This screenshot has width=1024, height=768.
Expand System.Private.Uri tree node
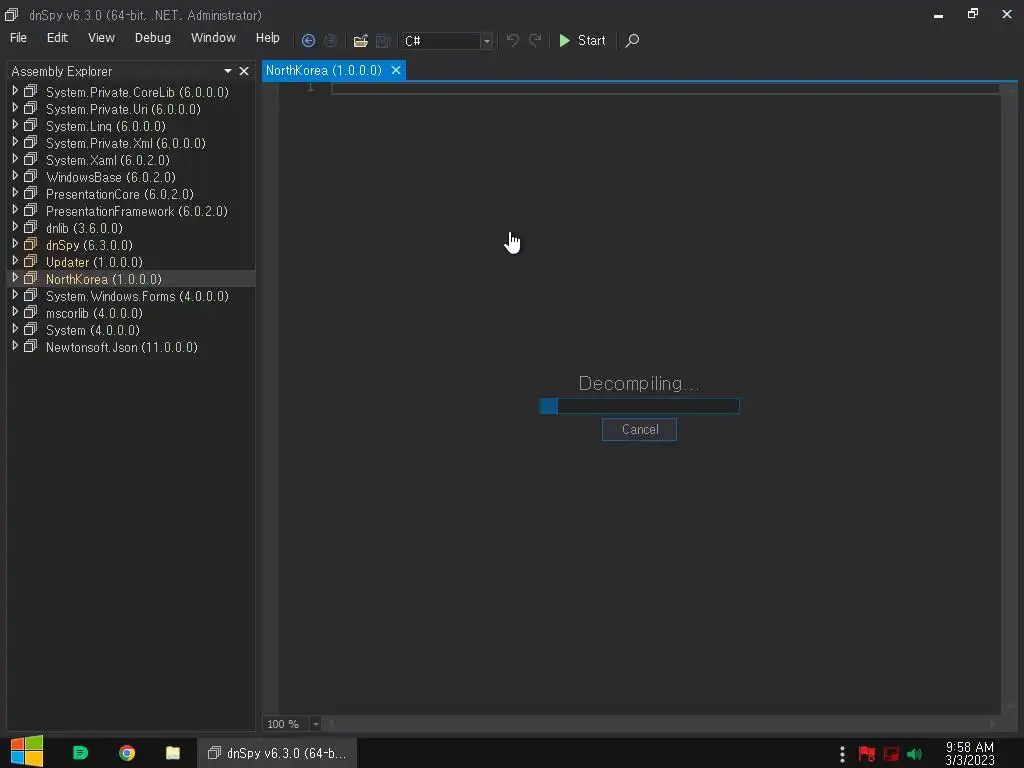(x=15, y=108)
